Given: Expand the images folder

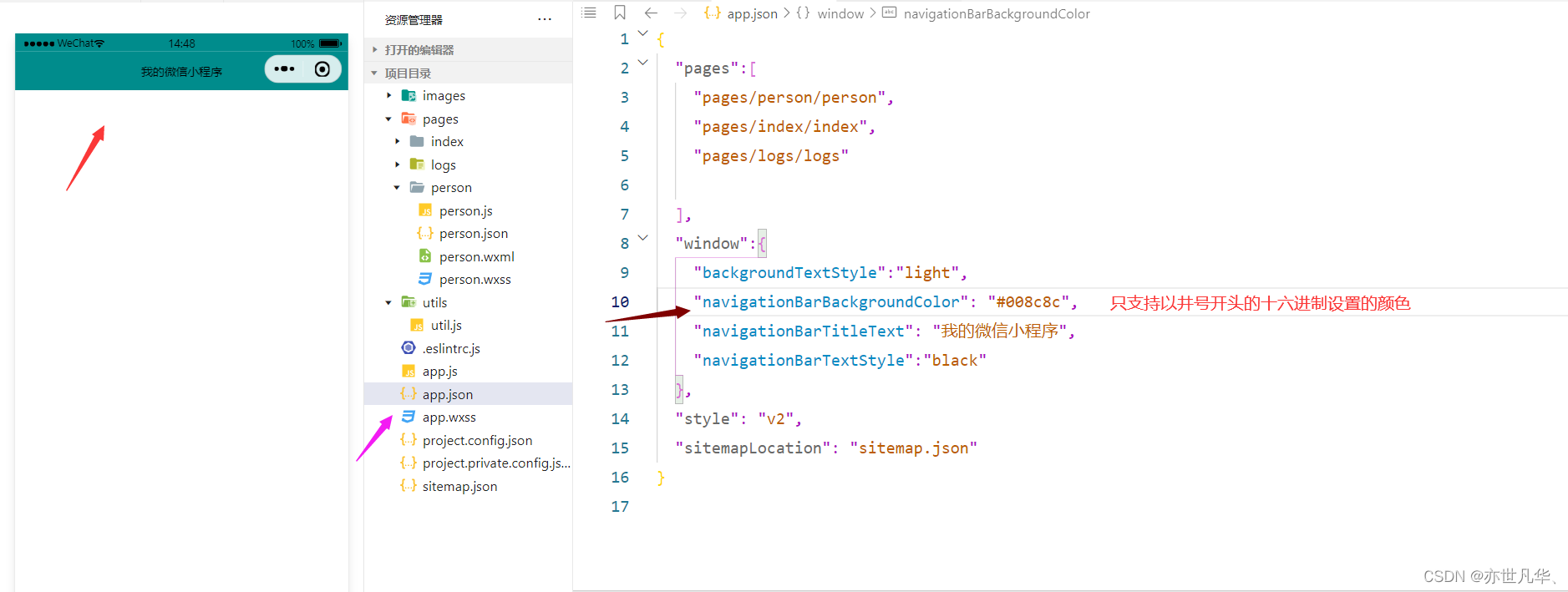Looking at the screenshot, I should 388,96.
